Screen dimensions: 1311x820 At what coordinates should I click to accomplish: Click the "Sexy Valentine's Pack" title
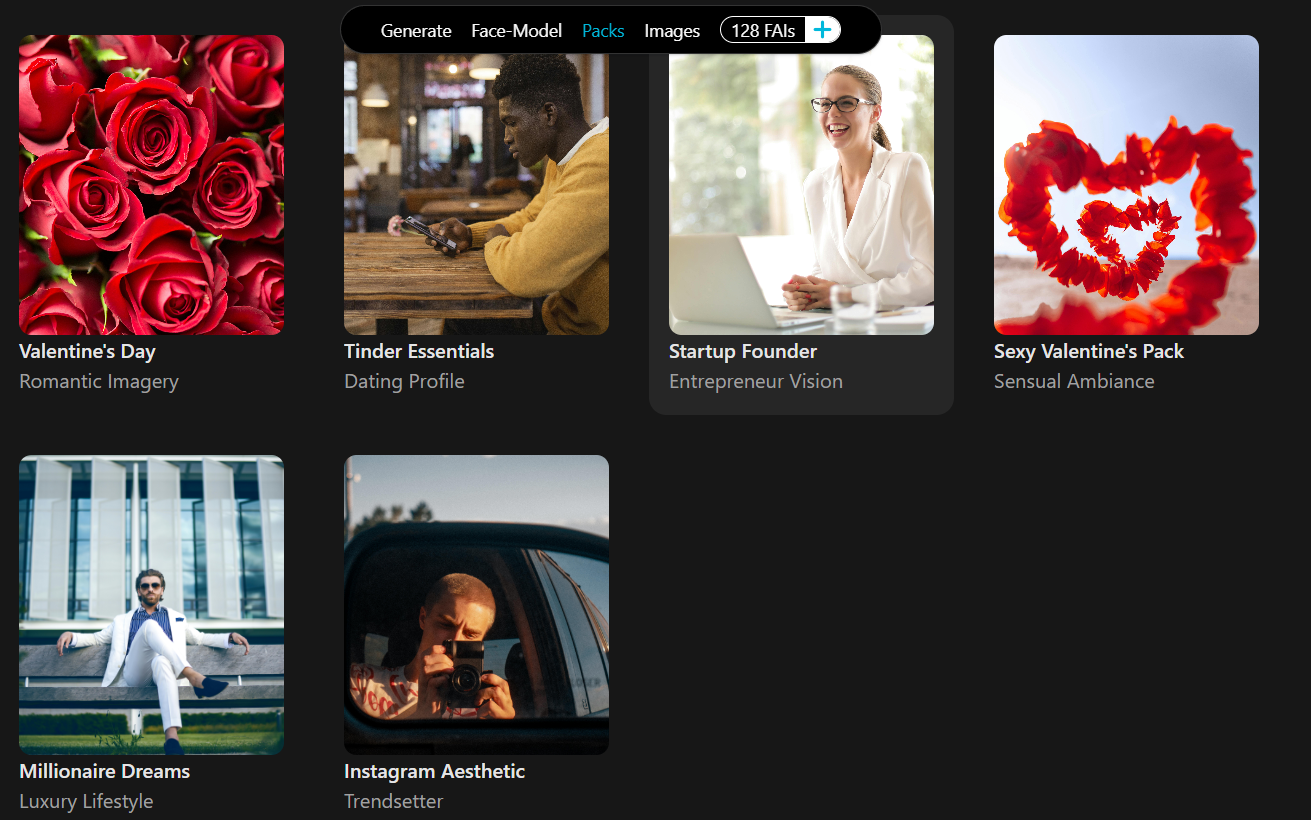[x=1089, y=351]
